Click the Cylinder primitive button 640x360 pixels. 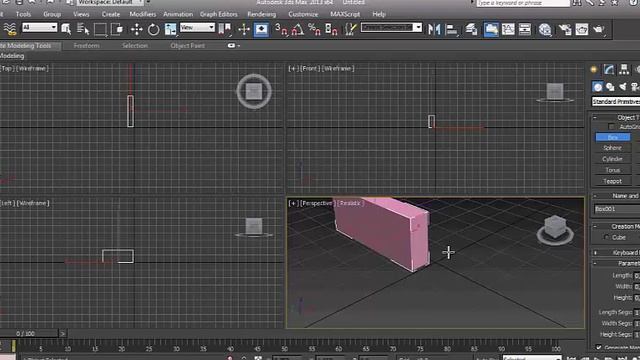point(613,159)
